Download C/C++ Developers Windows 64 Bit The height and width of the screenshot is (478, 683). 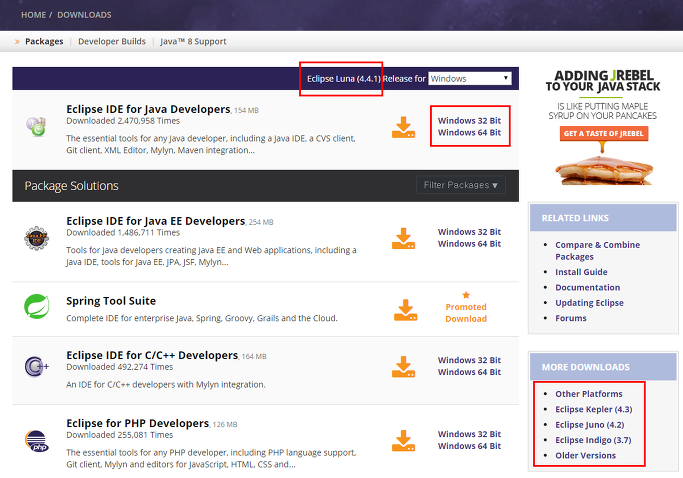pyautogui.click(x=469, y=372)
